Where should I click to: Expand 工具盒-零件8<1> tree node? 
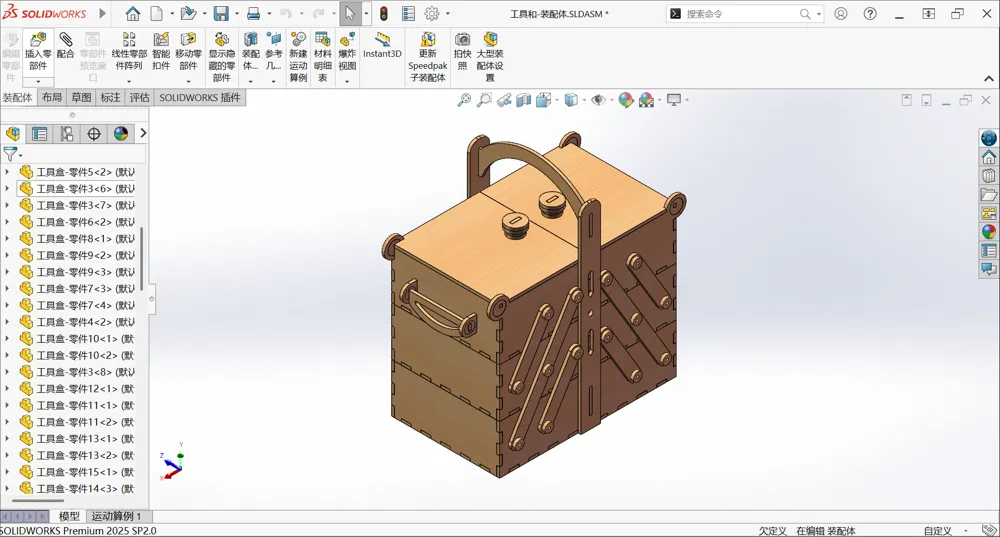coord(7,239)
